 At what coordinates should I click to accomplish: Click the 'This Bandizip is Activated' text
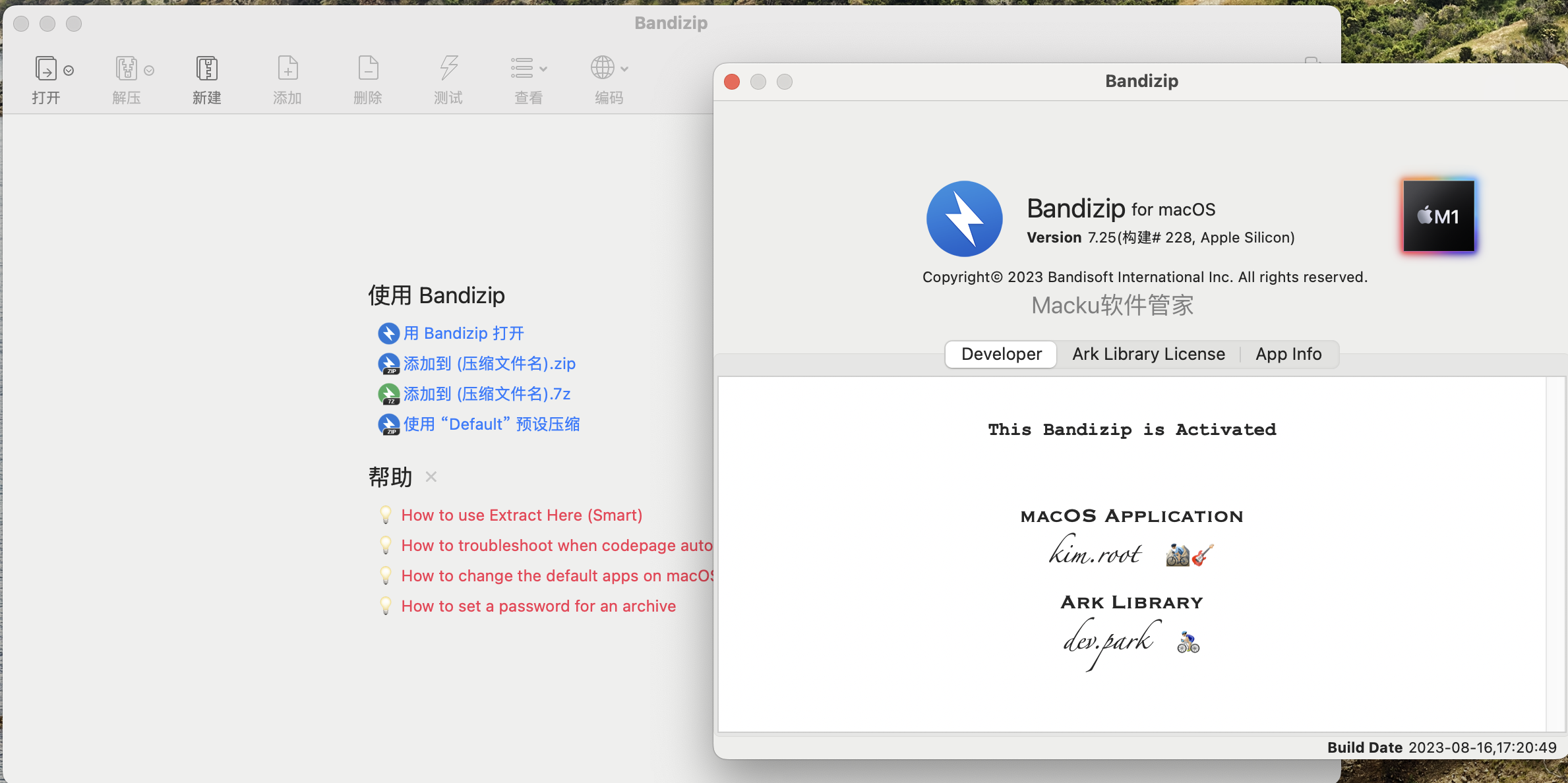click(1132, 430)
